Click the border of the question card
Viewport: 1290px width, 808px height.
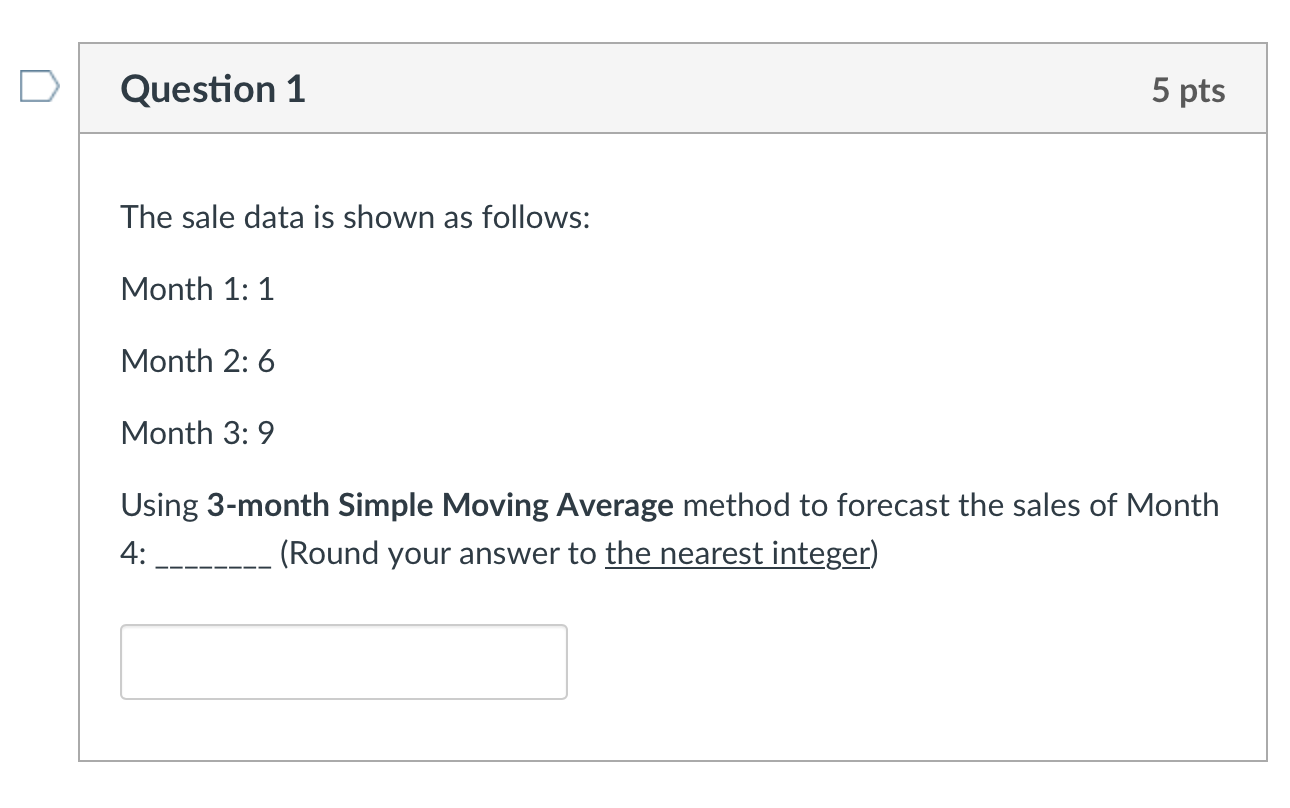[79, 400]
